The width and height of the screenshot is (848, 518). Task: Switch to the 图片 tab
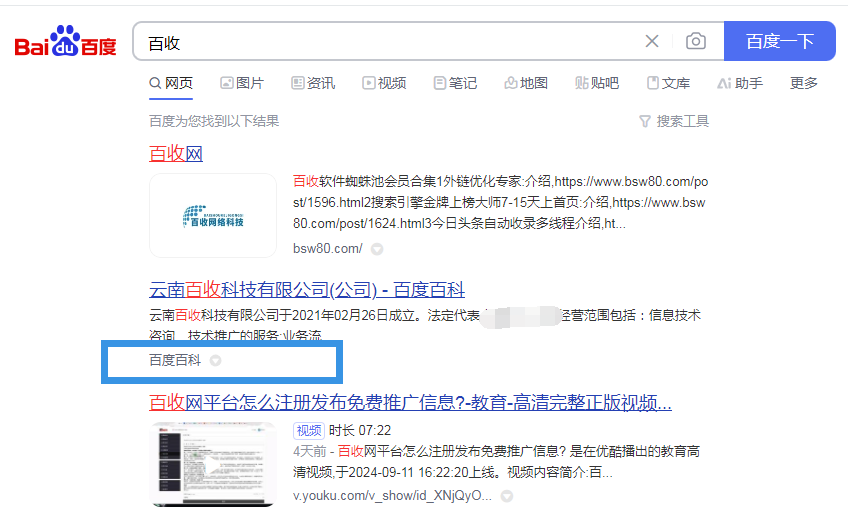pyautogui.click(x=242, y=83)
